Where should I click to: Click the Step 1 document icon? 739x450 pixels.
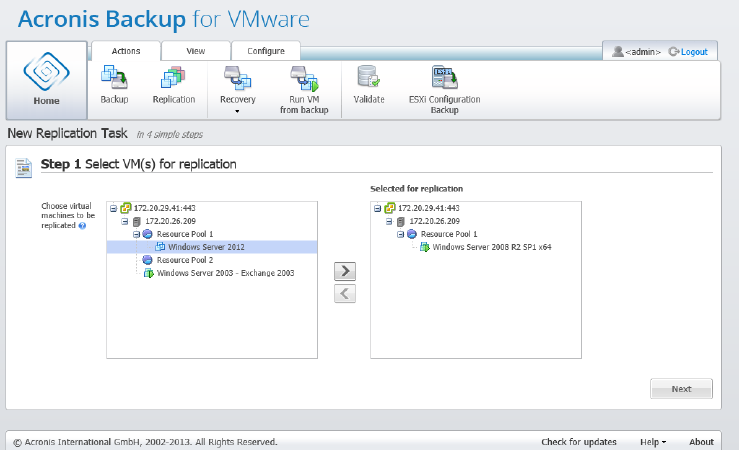coord(24,168)
